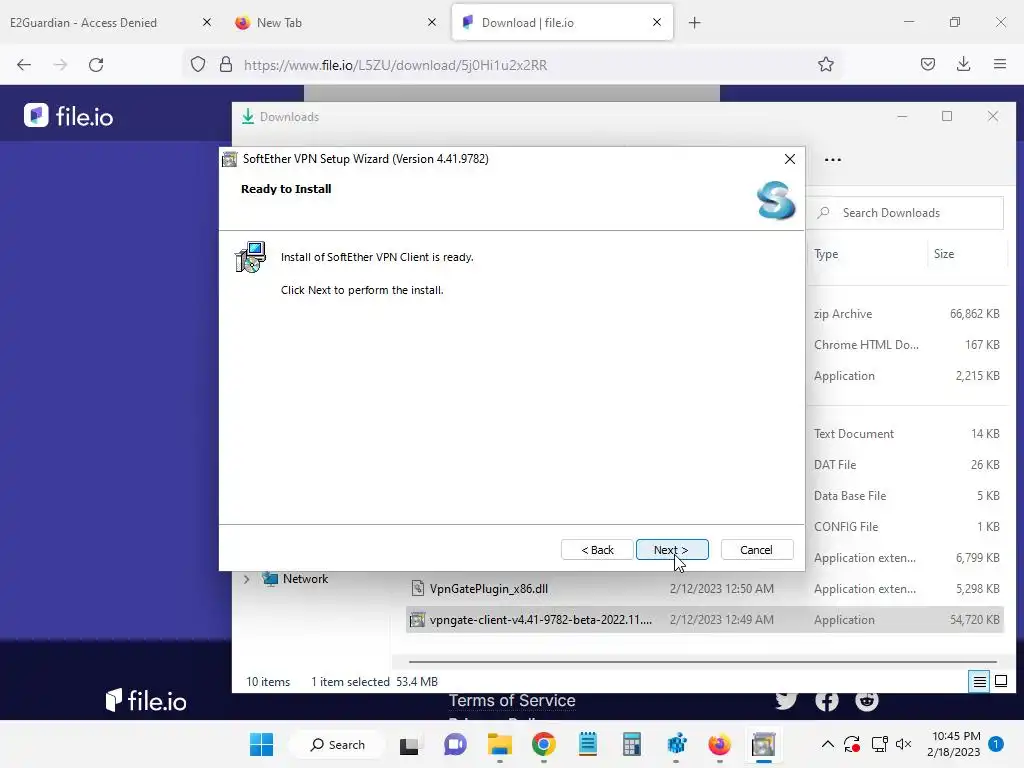This screenshot has width=1024, height=768.
Task: Click the horizontal scrollbar in Downloads
Action: [x=703, y=662]
